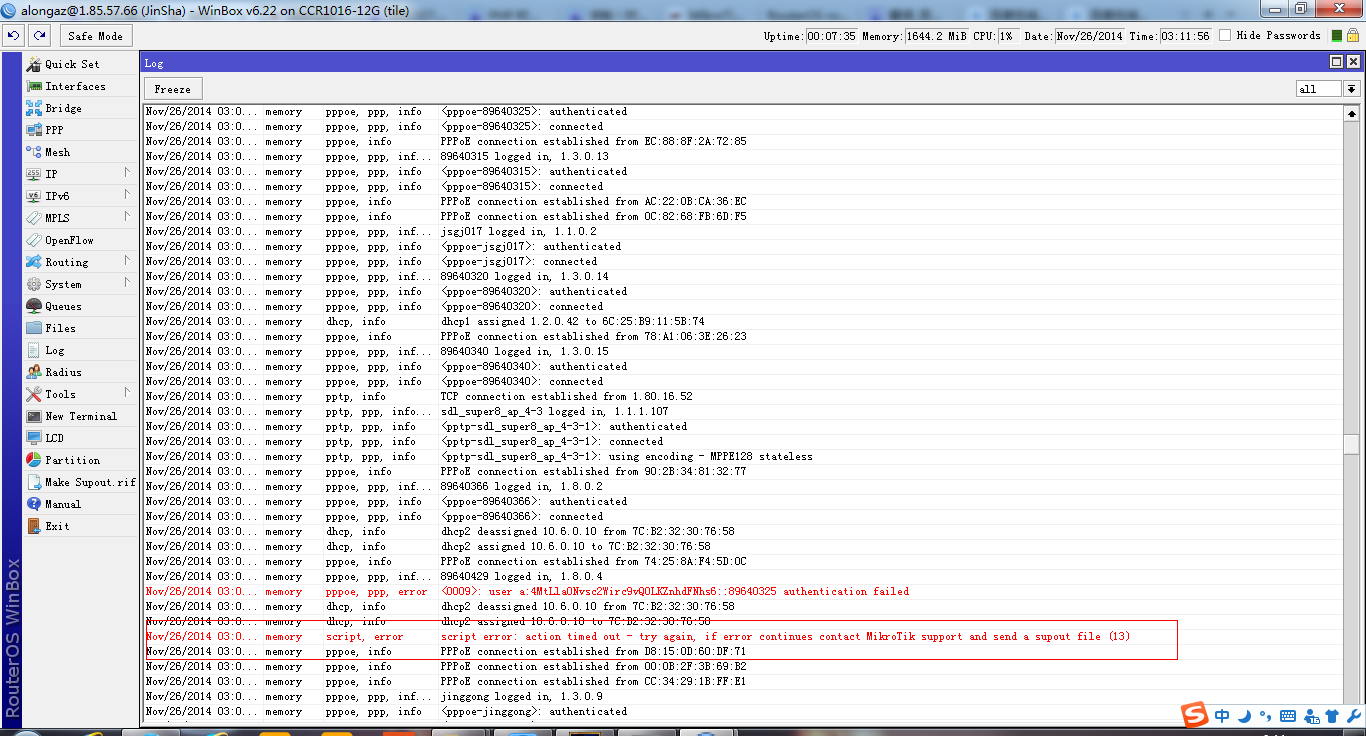Image resolution: width=1366 pixels, height=736 pixels.
Task: Click the Freeze button in Log window
Action: [x=173, y=89]
